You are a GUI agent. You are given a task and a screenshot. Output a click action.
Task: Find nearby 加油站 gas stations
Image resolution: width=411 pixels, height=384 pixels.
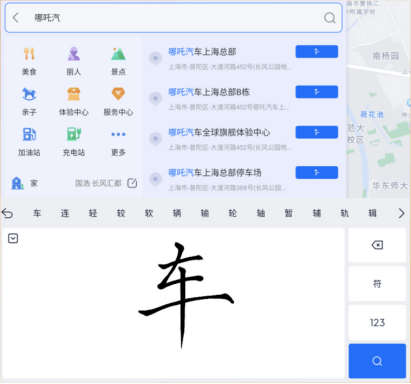pyautogui.click(x=29, y=142)
